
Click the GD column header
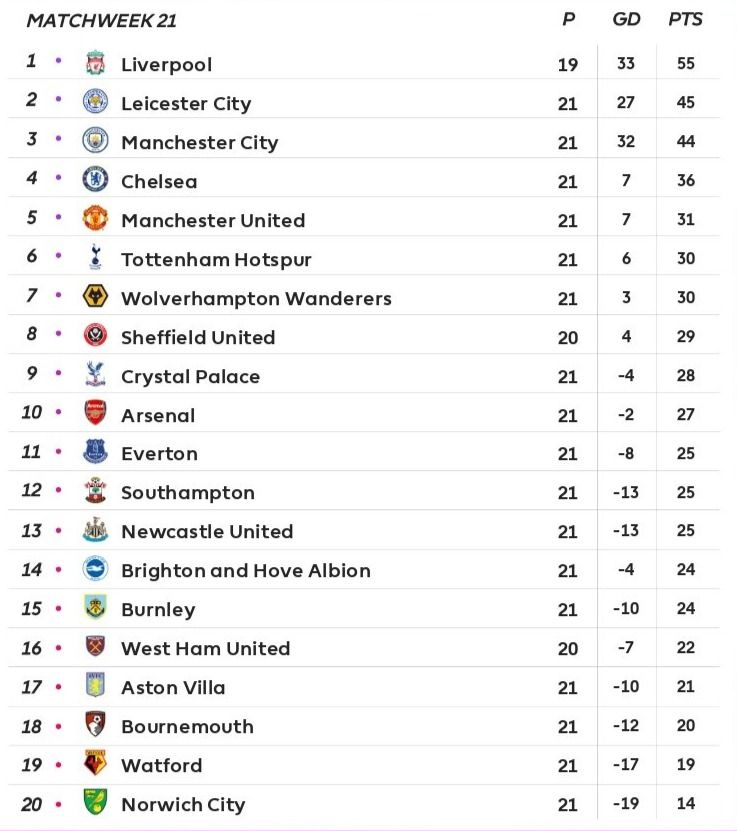pyautogui.click(x=626, y=19)
